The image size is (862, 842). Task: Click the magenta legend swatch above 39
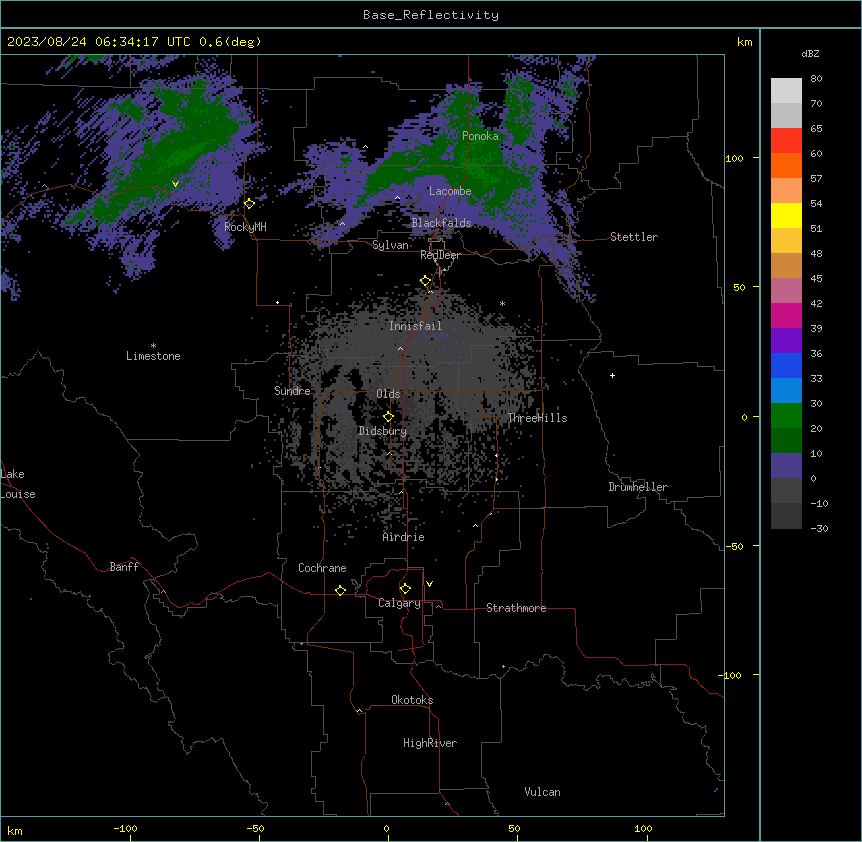tap(786, 315)
